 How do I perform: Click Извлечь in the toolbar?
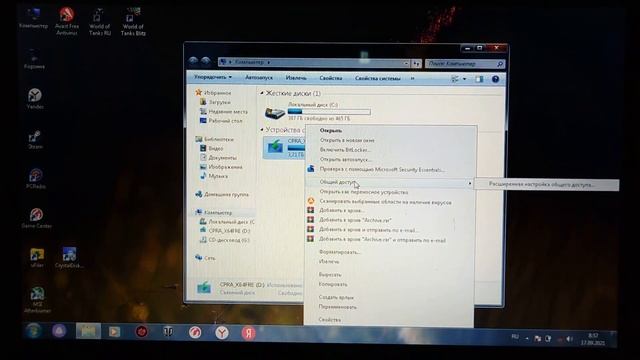tap(296, 78)
